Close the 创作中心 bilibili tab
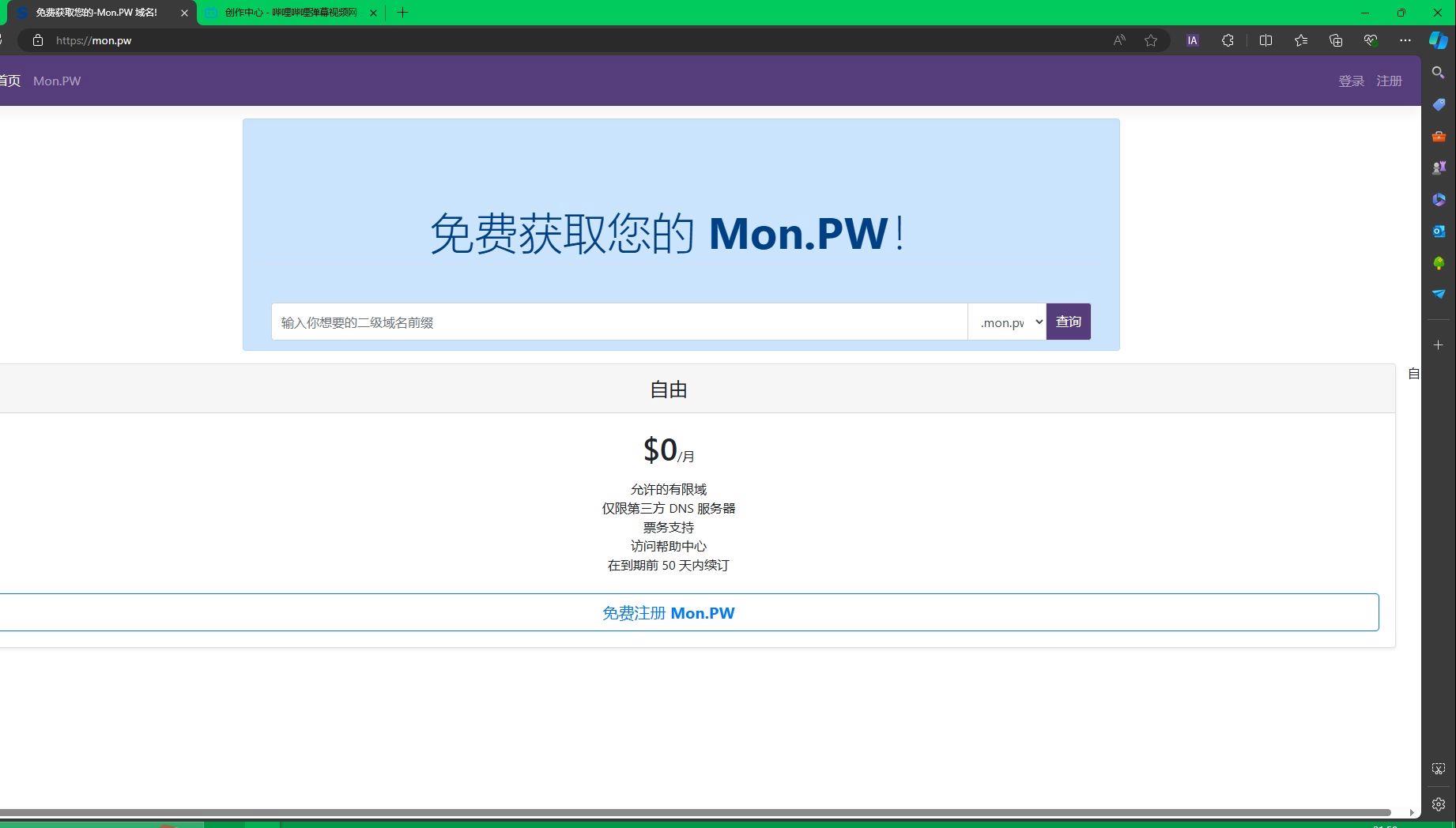Screen dimensions: 1456x828 373,13
